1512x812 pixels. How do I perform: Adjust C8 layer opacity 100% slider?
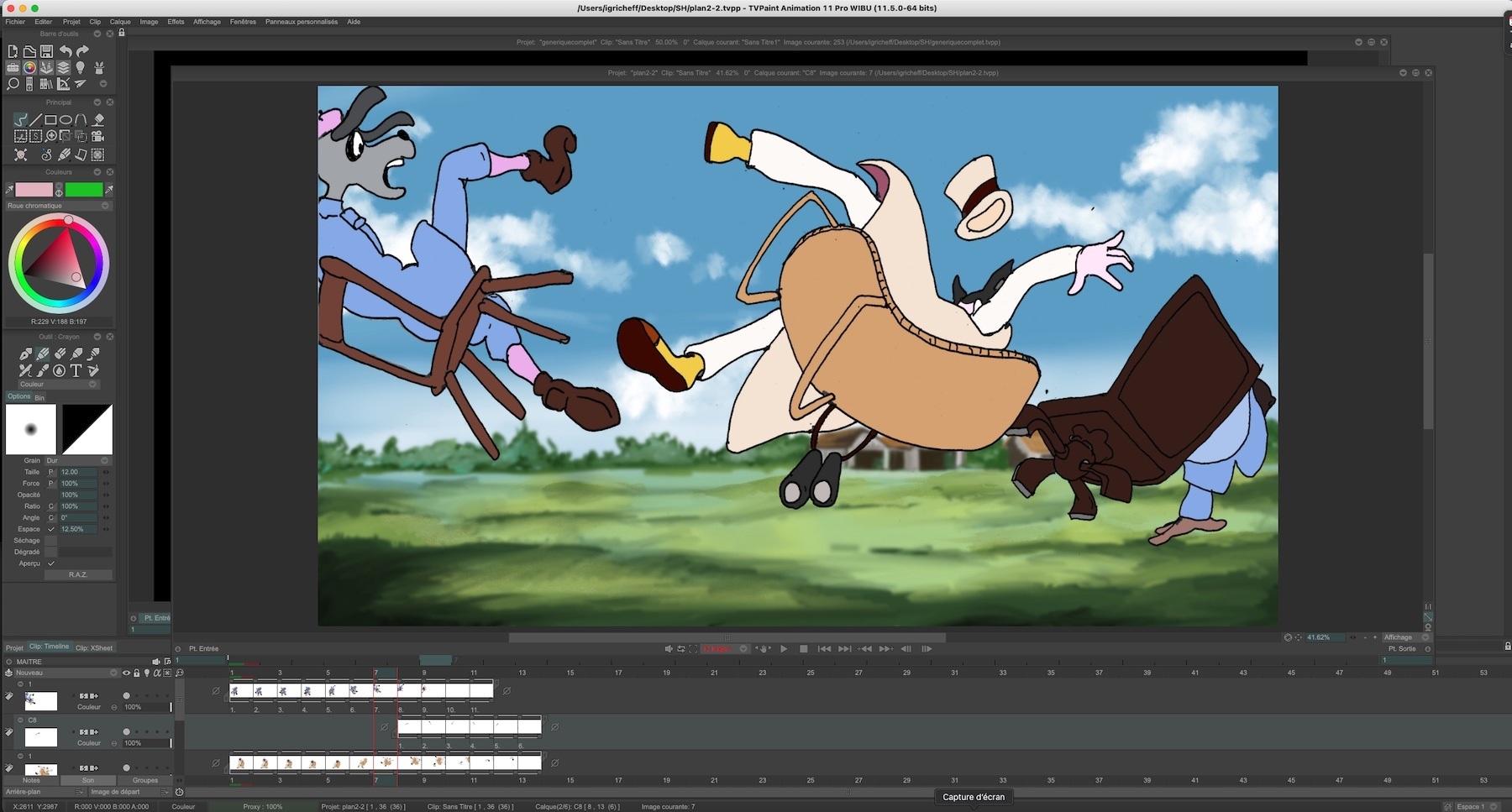coord(147,743)
